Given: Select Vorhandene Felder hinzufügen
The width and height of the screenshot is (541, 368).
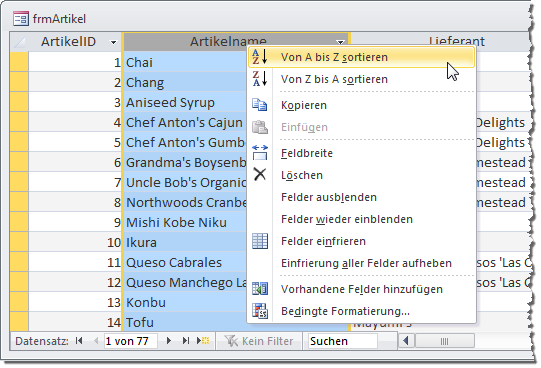Looking at the screenshot, I should pos(361,289).
